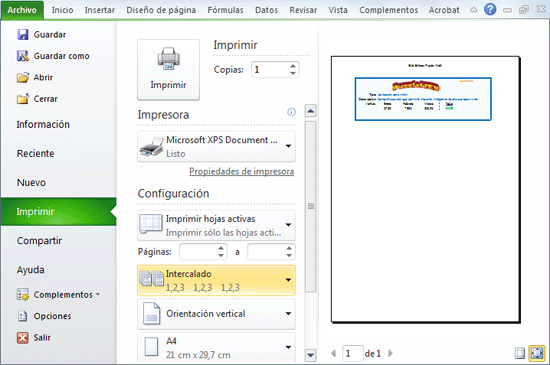
Task: Click the Guardar como icon
Action: click(x=23, y=56)
